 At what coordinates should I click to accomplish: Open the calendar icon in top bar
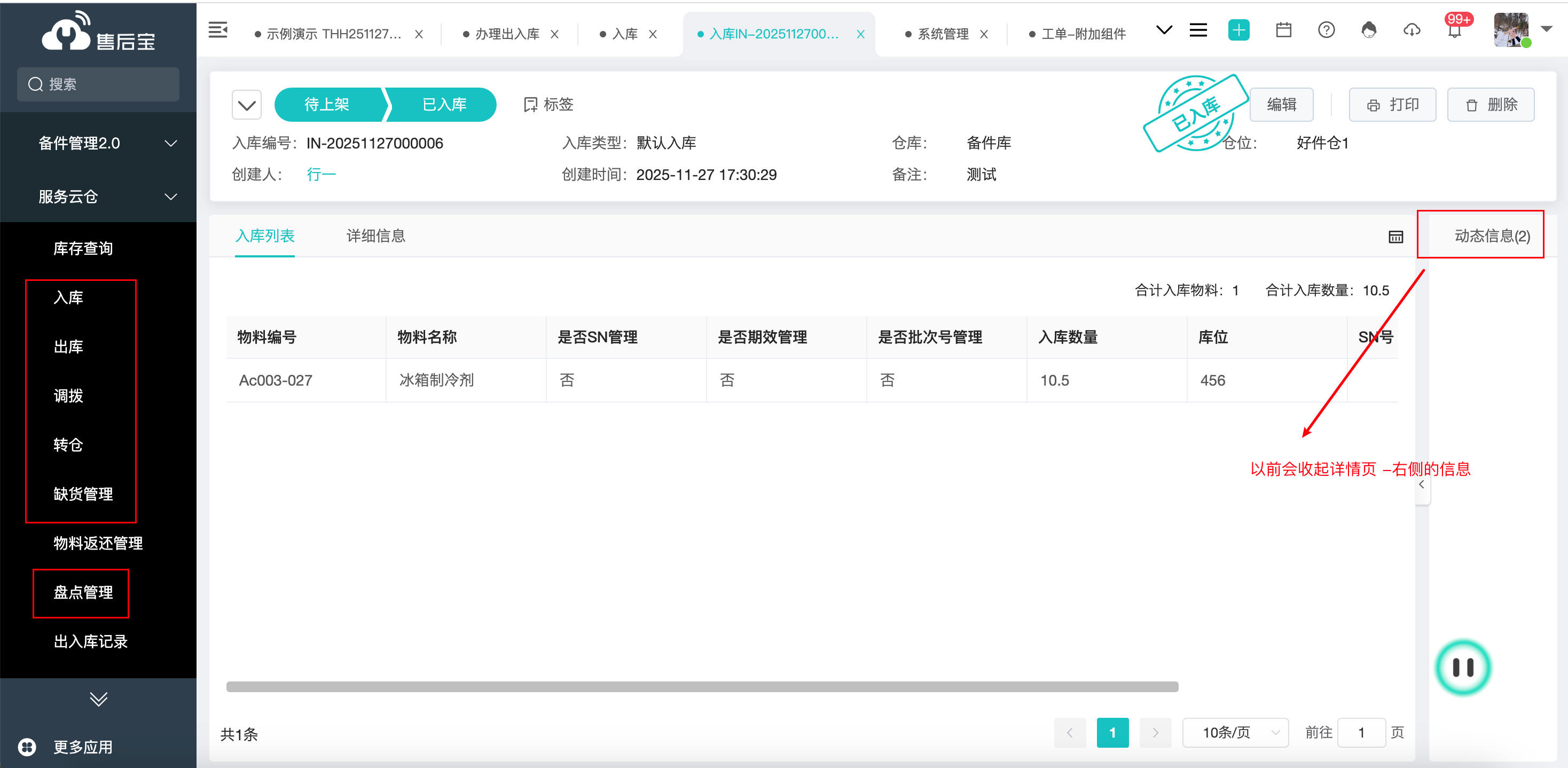pyautogui.click(x=1283, y=30)
